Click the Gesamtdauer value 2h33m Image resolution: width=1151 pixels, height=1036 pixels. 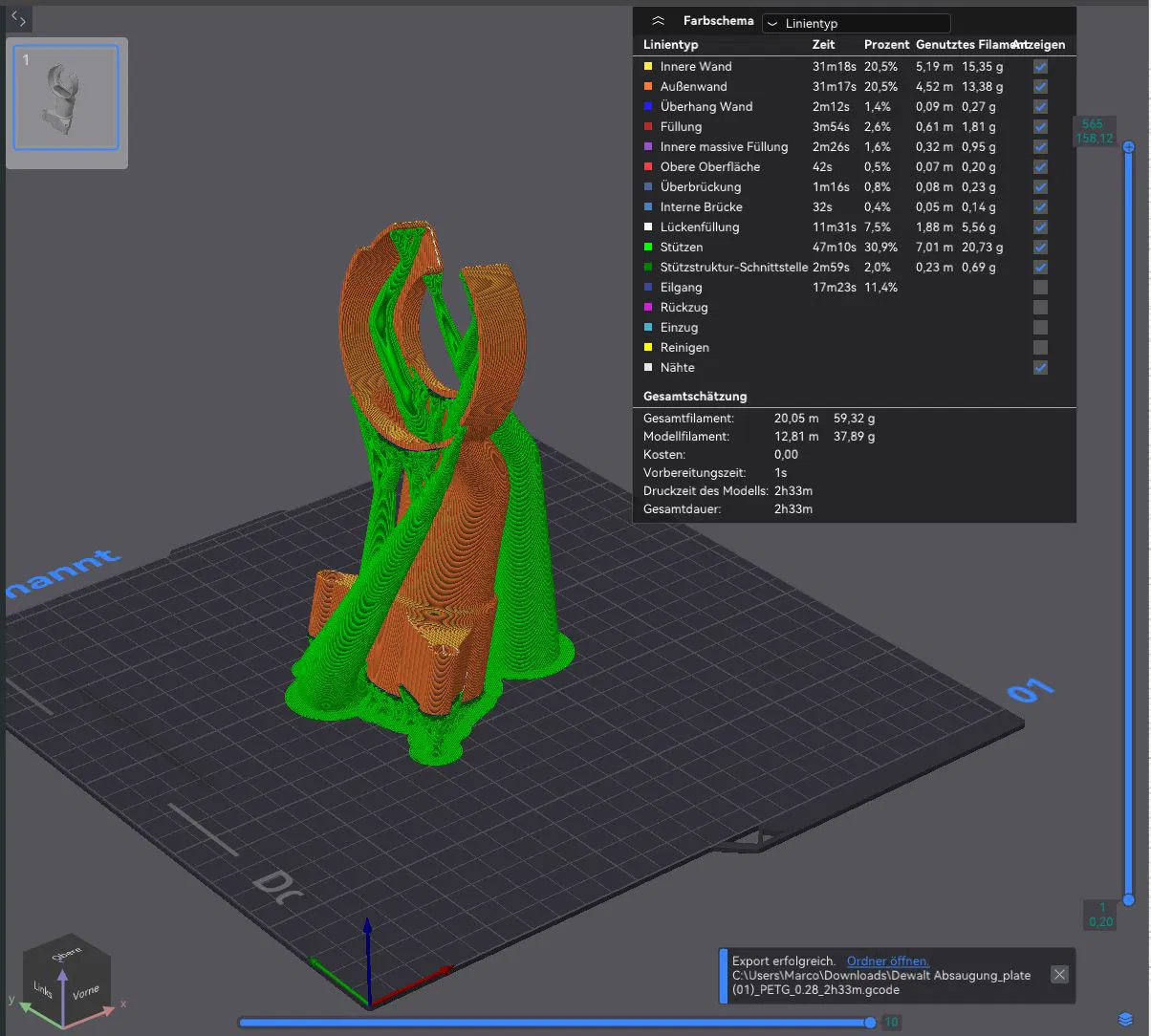coord(793,509)
